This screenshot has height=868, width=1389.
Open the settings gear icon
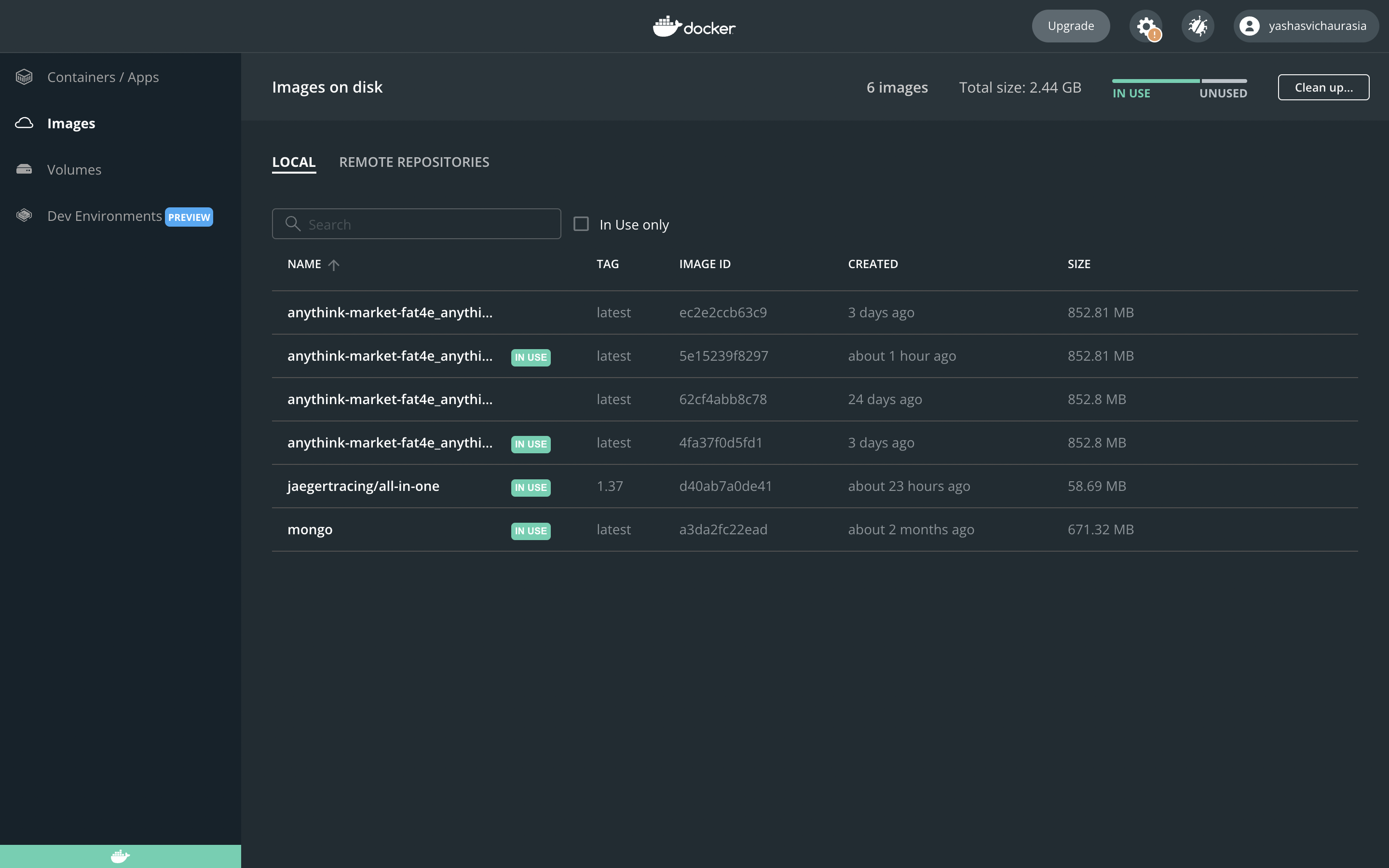point(1145,26)
